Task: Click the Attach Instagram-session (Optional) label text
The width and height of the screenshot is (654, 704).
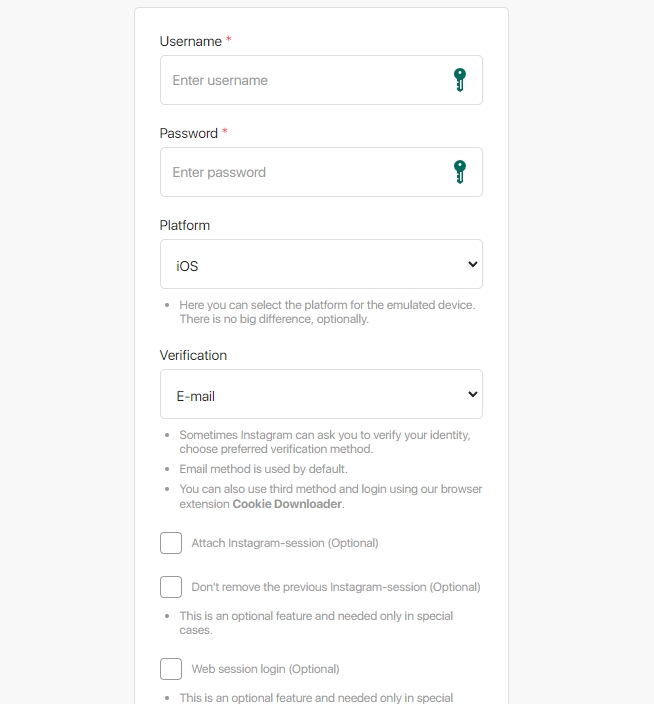Action: [285, 543]
